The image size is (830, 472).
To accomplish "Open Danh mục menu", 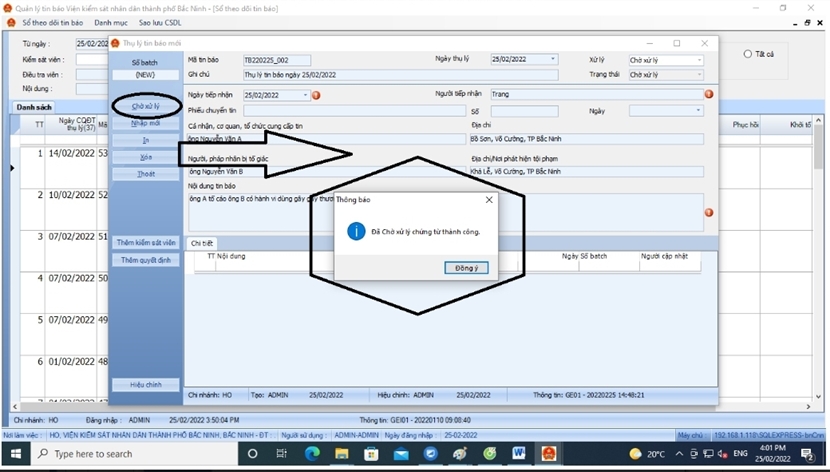I will click(111, 23).
